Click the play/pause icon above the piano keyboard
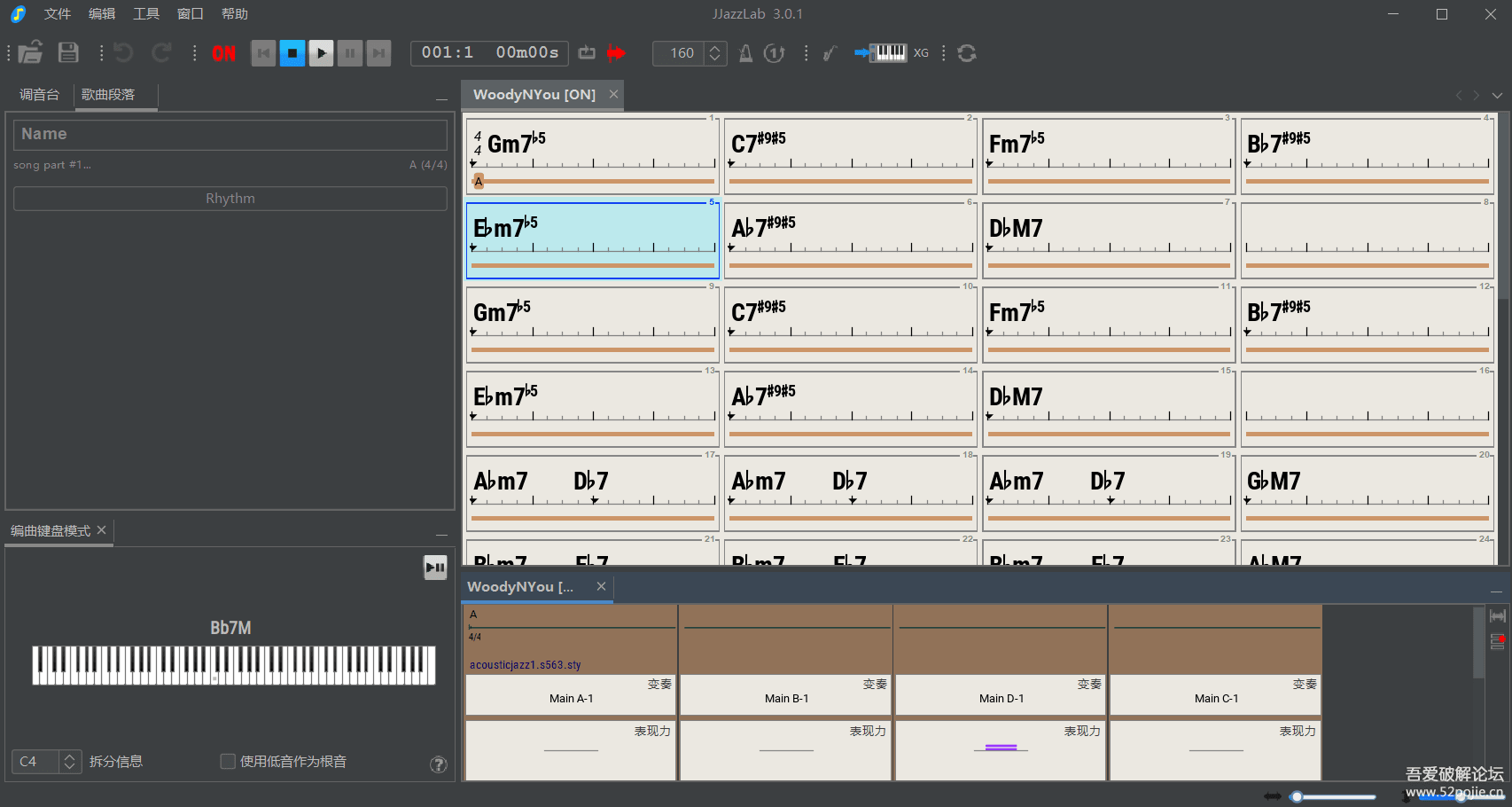Image resolution: width=1512 pixels, height=807 pixels. point(435,568)
